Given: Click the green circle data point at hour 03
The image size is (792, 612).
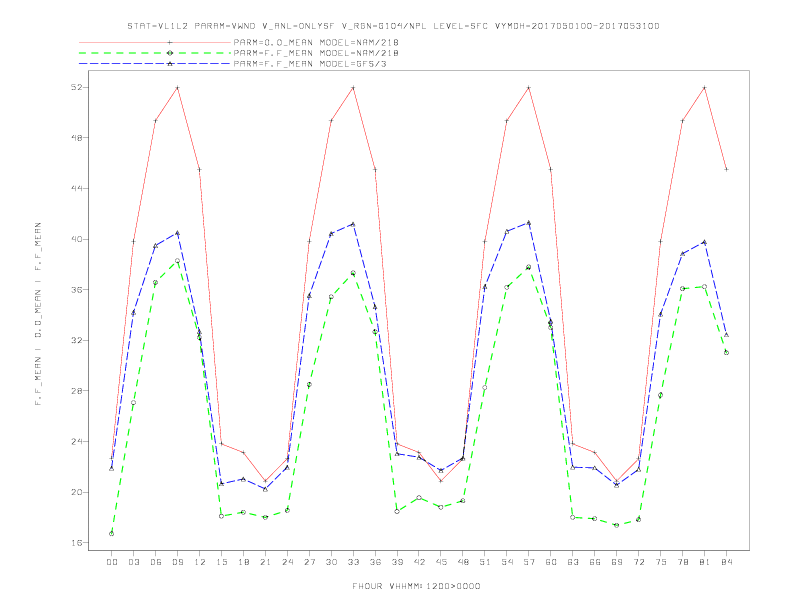Looking at the screenshot, I should [133, 402].
